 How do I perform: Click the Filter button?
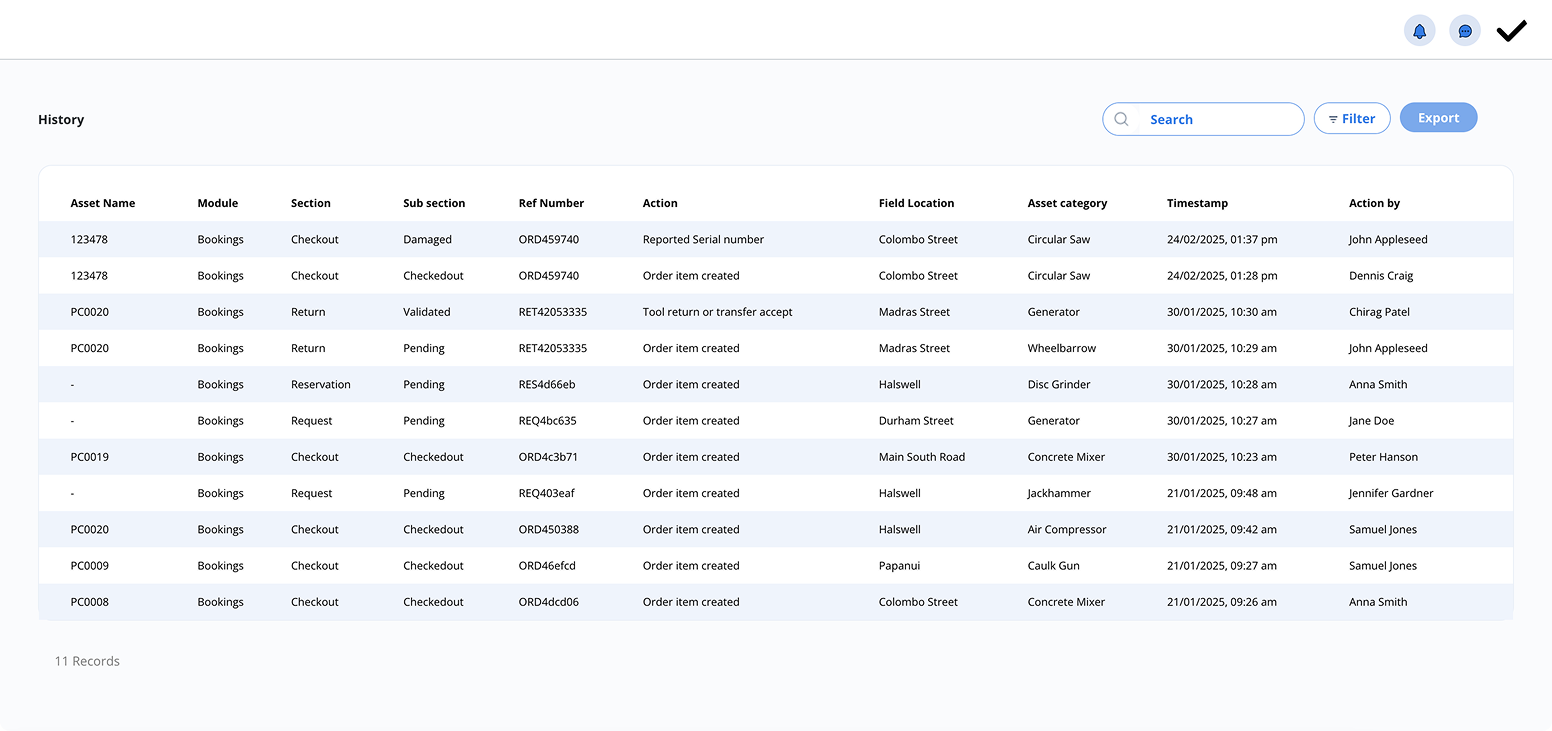(1351, 118)
